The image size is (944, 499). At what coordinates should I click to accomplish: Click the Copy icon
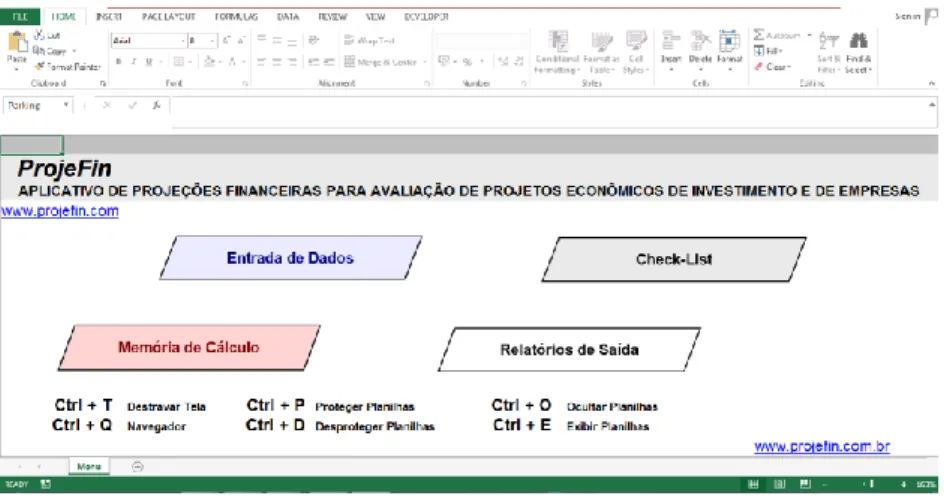(x=39, y=51)
